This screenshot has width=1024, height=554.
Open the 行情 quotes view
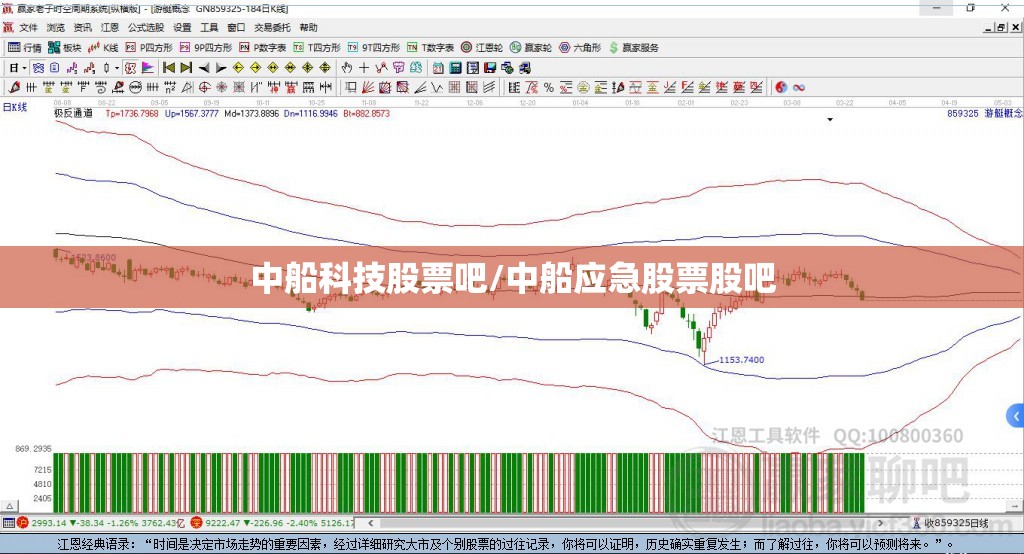coord(25,48)
